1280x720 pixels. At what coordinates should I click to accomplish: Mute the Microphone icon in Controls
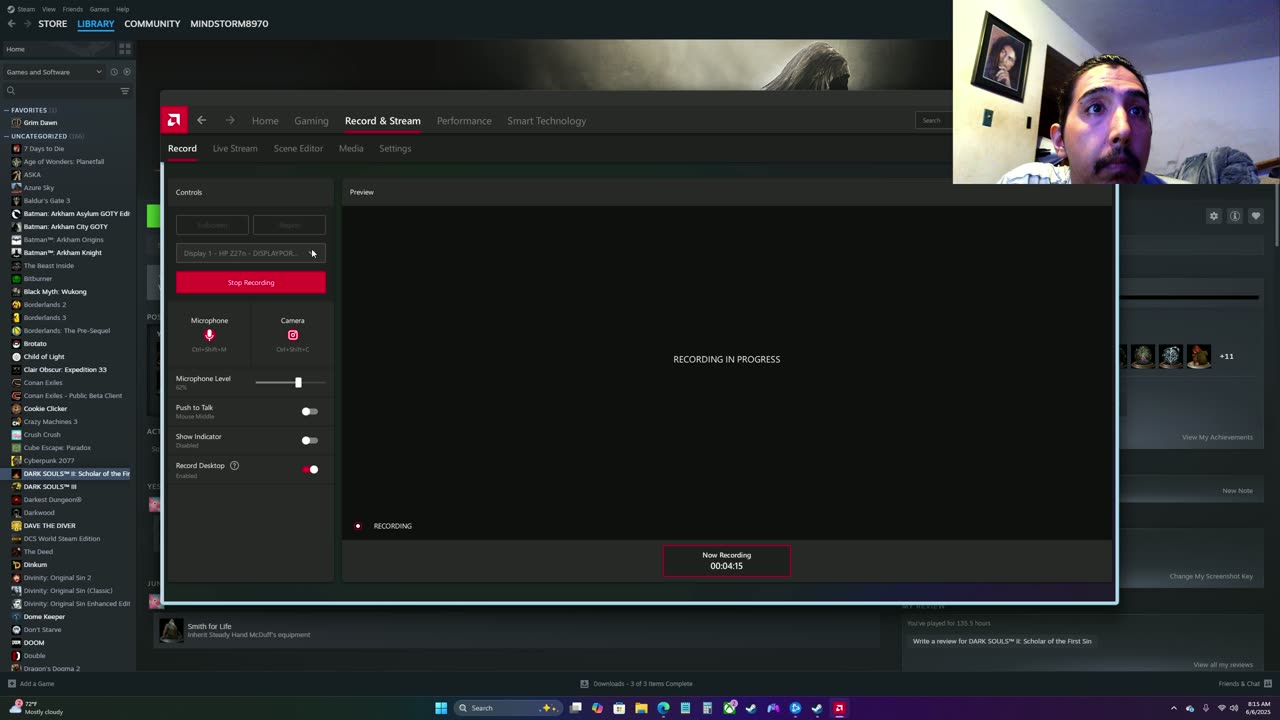pos(209,335)
